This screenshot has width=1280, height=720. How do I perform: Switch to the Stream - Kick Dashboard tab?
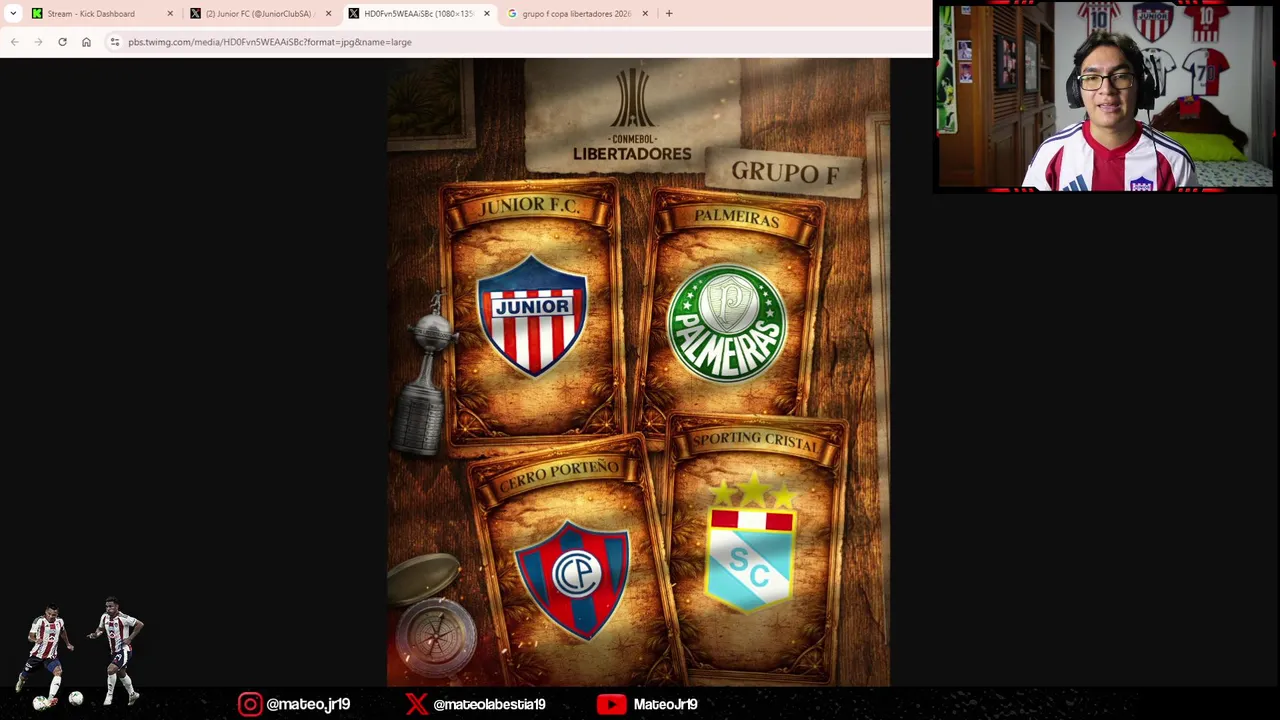click(100, 14)
